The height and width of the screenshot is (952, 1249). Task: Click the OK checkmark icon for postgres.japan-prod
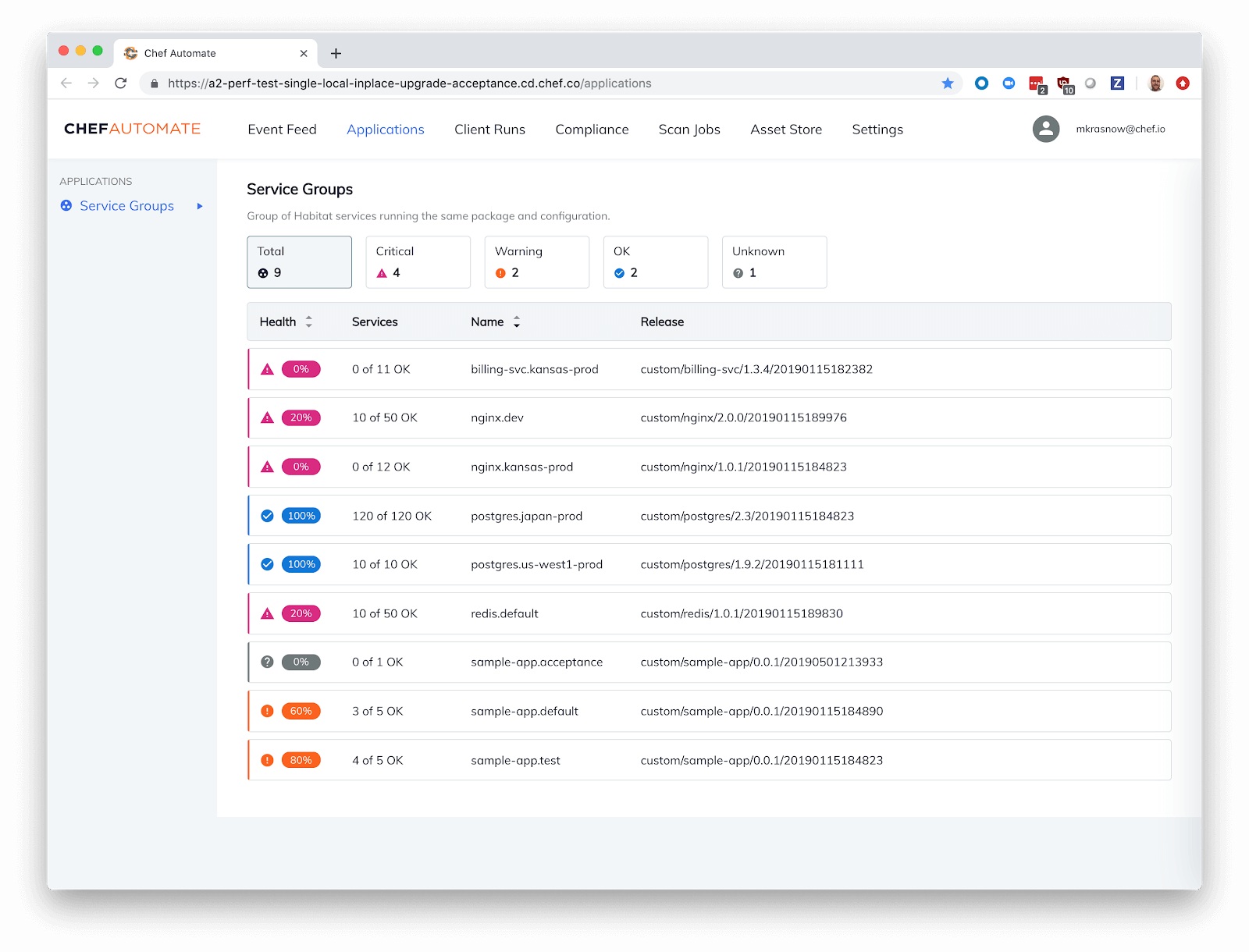point(267,516)
